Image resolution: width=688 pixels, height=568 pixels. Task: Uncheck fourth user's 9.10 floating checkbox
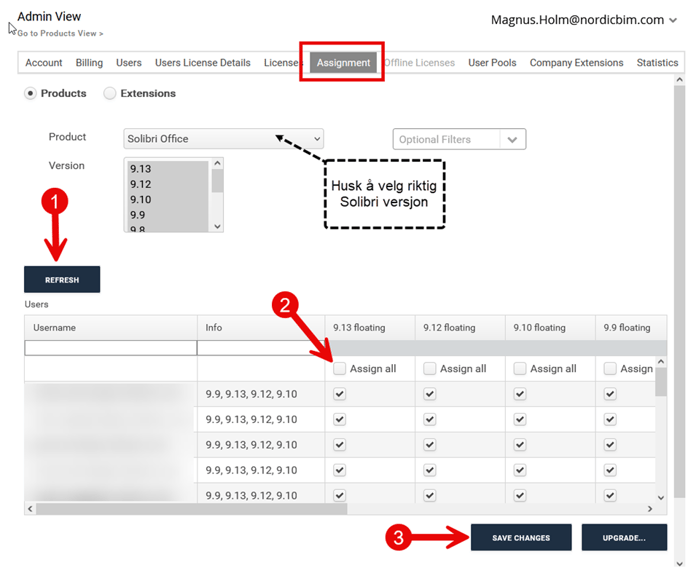pos(520,470)
